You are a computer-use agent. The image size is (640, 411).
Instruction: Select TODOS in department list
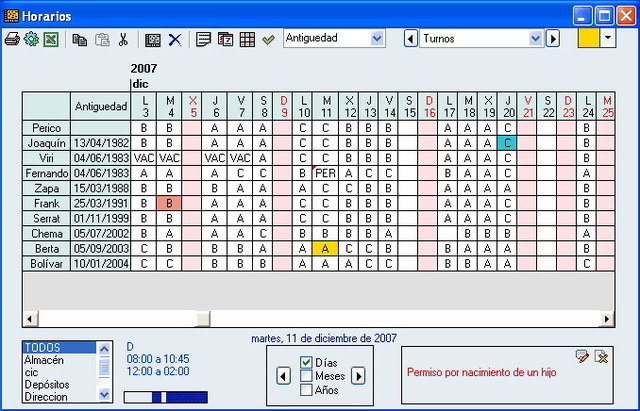pyautogui.click(x=60, y=348)
